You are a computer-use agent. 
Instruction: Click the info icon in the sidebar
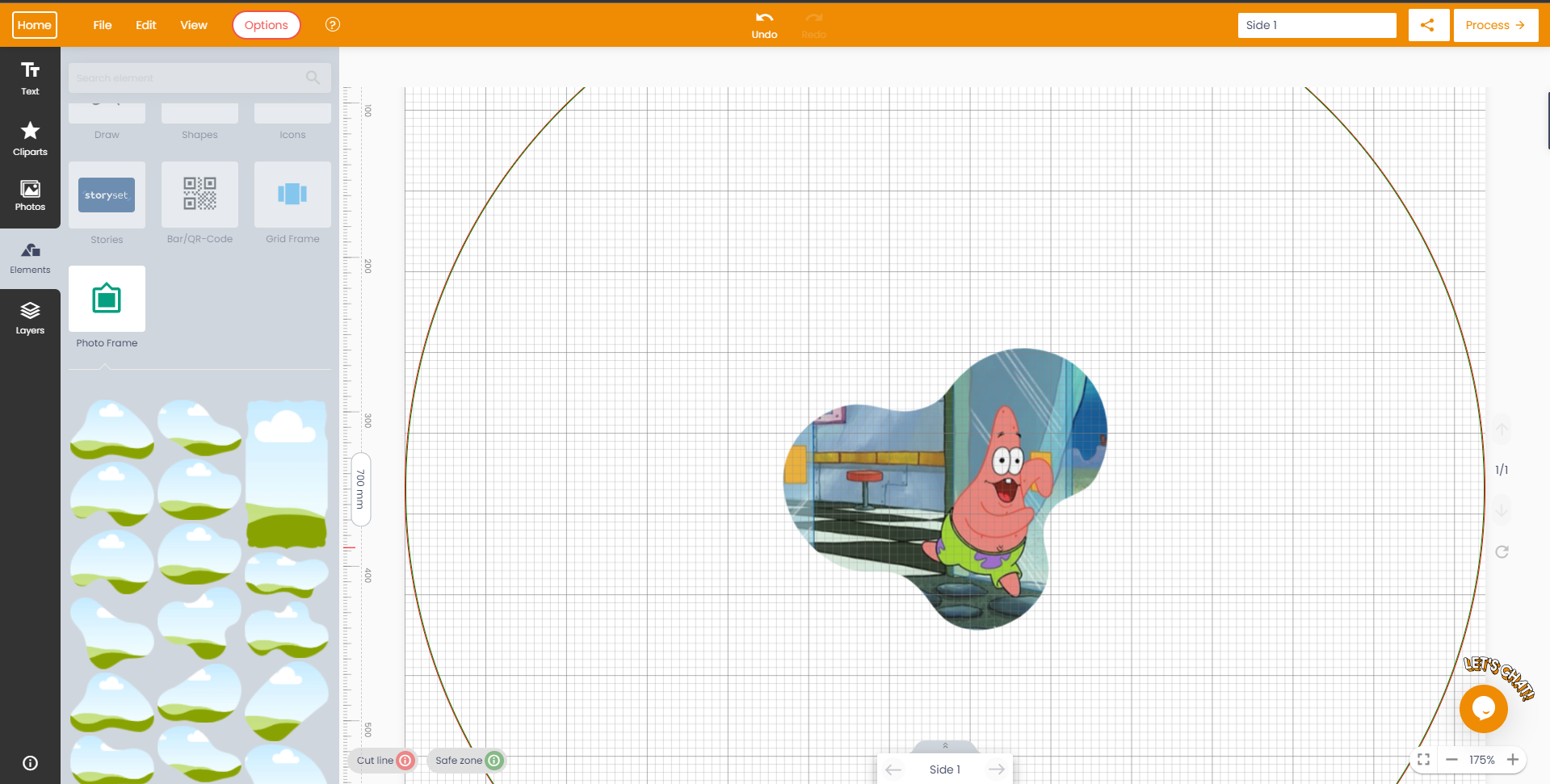[x=30, y=763]
